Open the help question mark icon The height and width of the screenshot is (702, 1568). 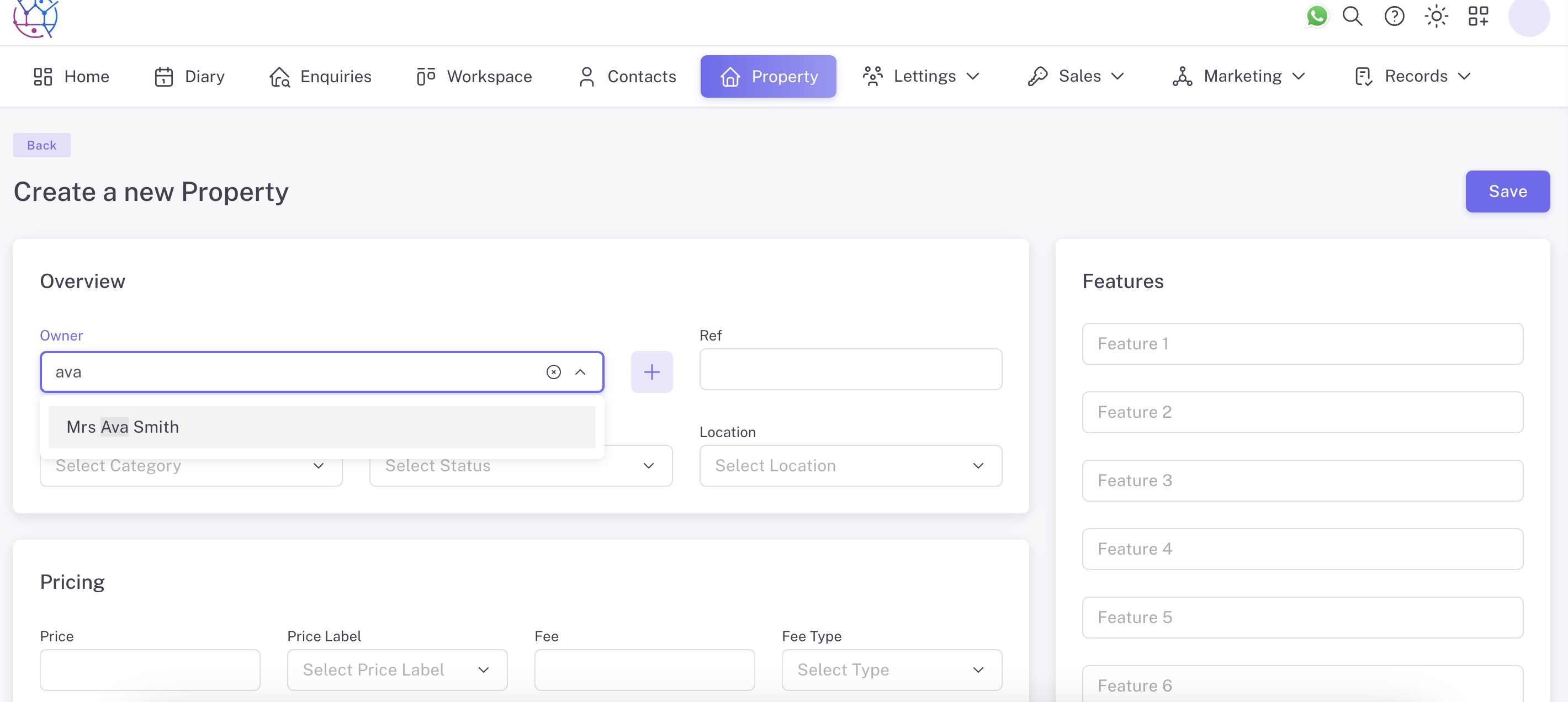click(1394, 16)
